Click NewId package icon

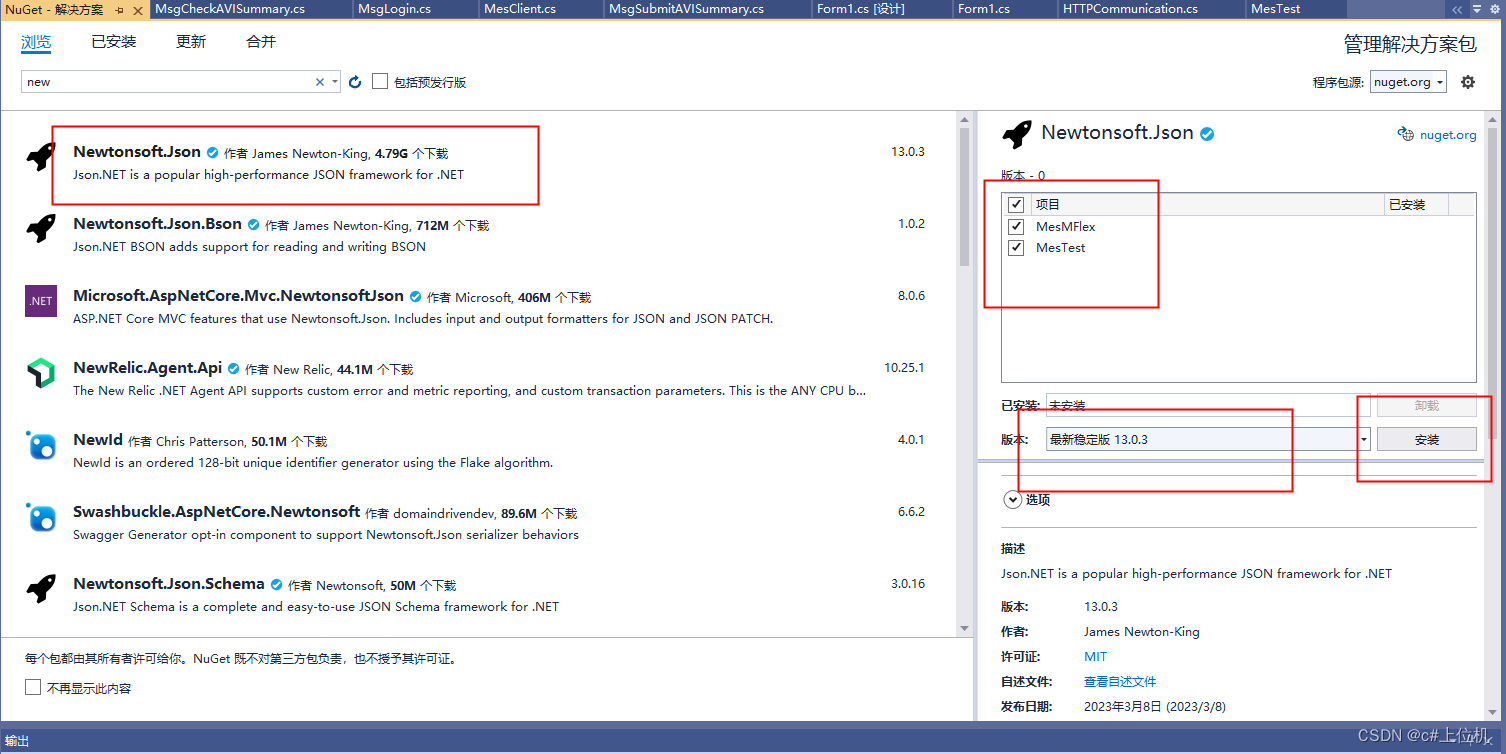click(x=41, y=445)
